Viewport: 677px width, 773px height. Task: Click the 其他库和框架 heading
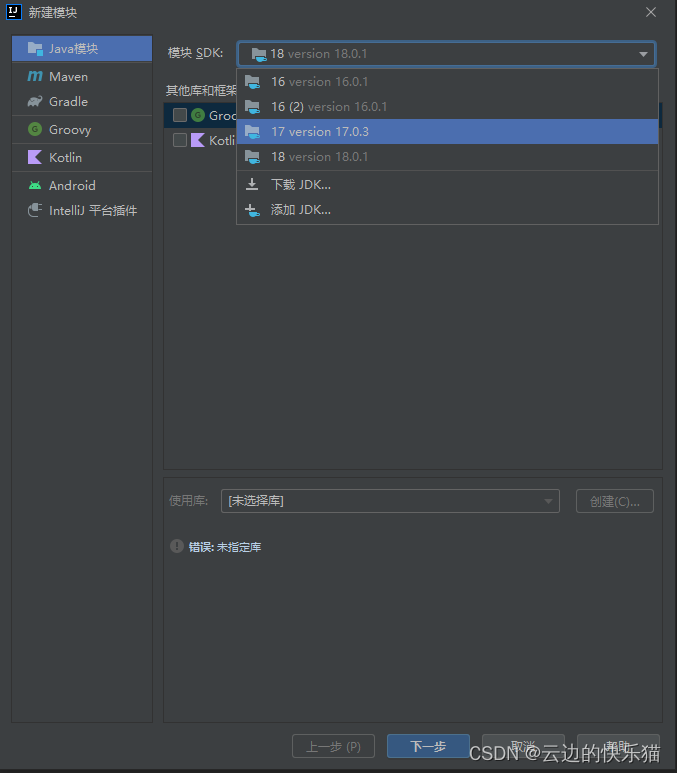[x=201, y=90]
